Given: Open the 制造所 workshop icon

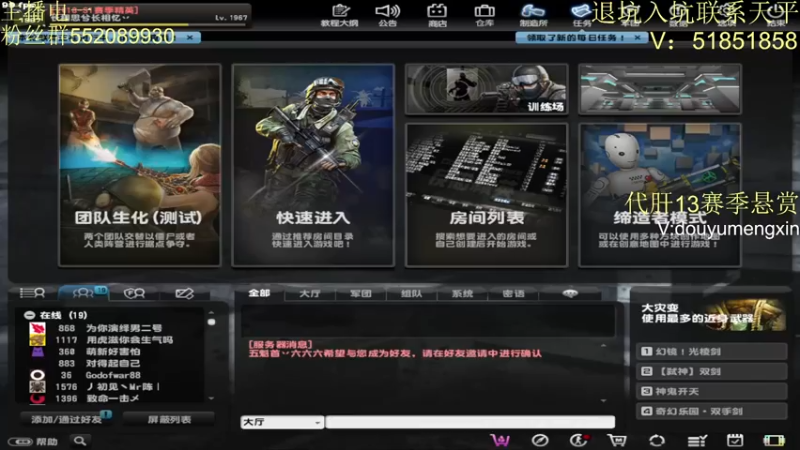Looking at the screenshot, I should (533, 15).
